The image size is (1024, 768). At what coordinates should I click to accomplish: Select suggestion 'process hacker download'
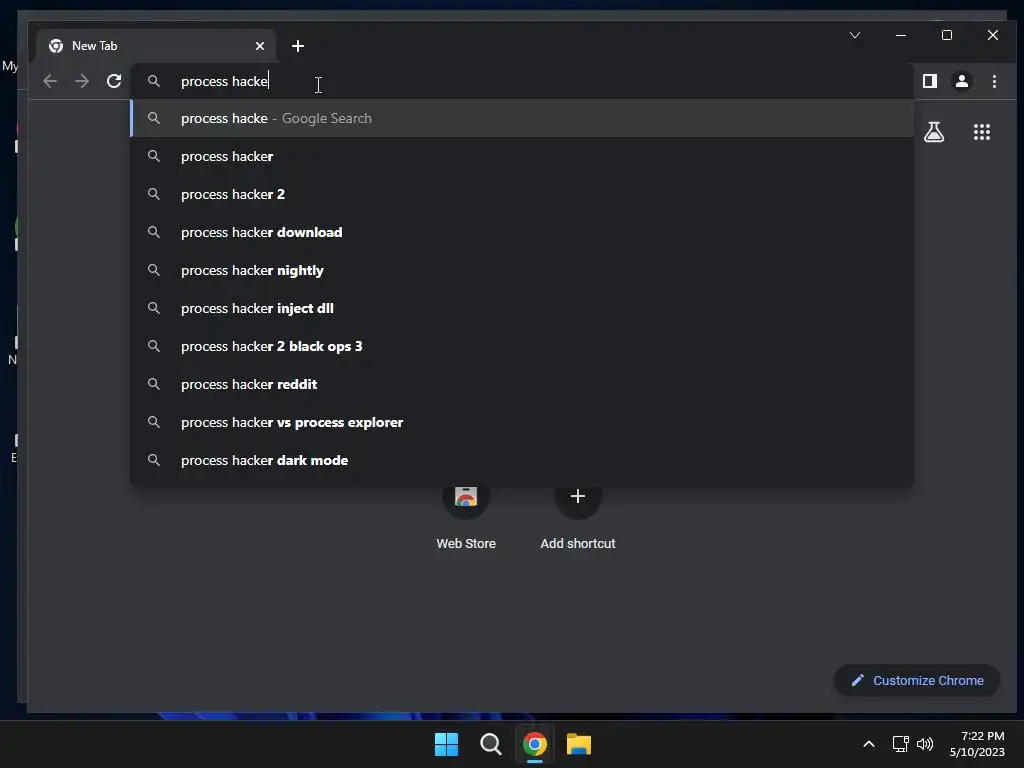(x=522, y=232)
